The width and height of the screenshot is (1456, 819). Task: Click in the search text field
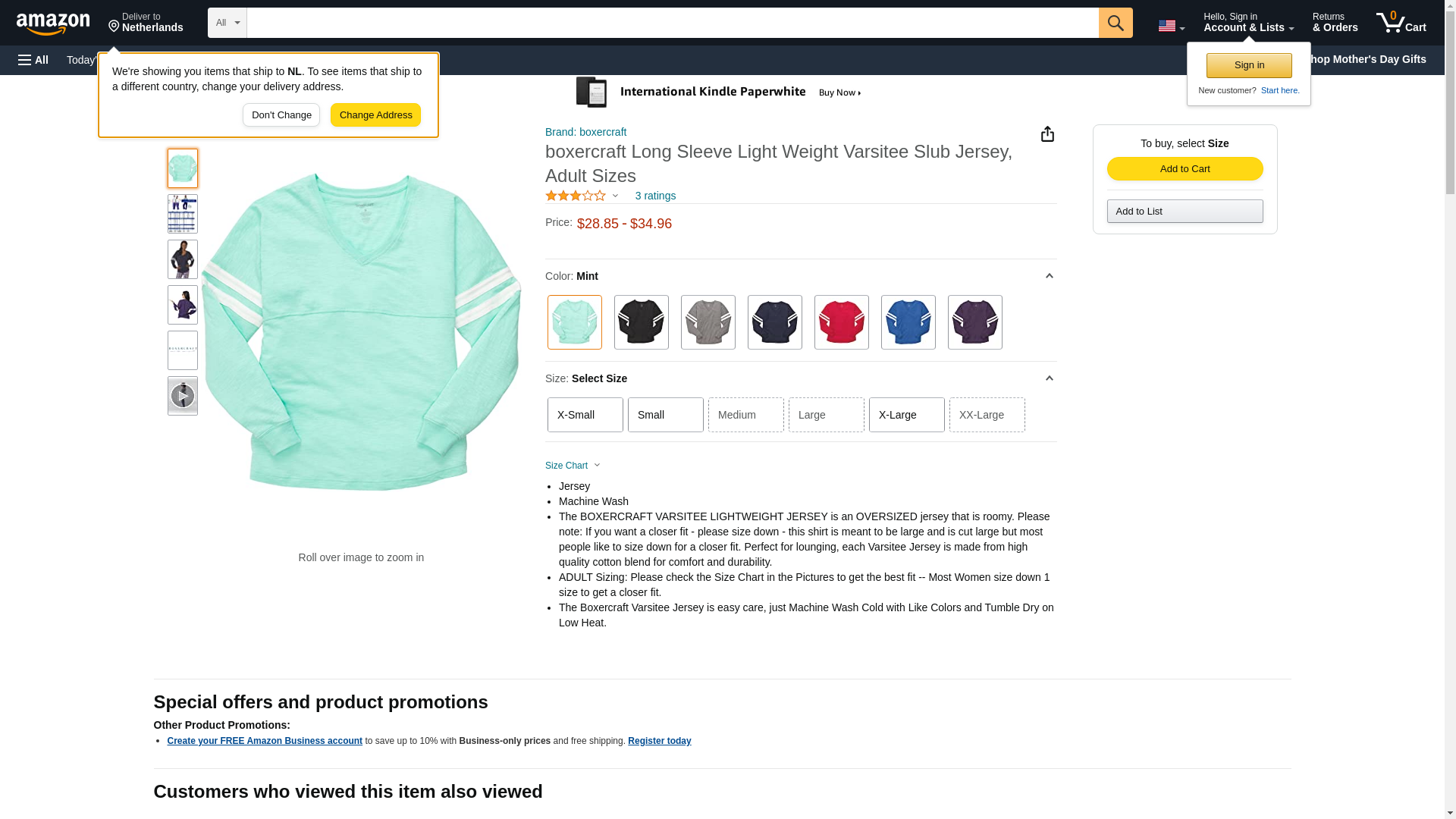(x=672, y=23)
